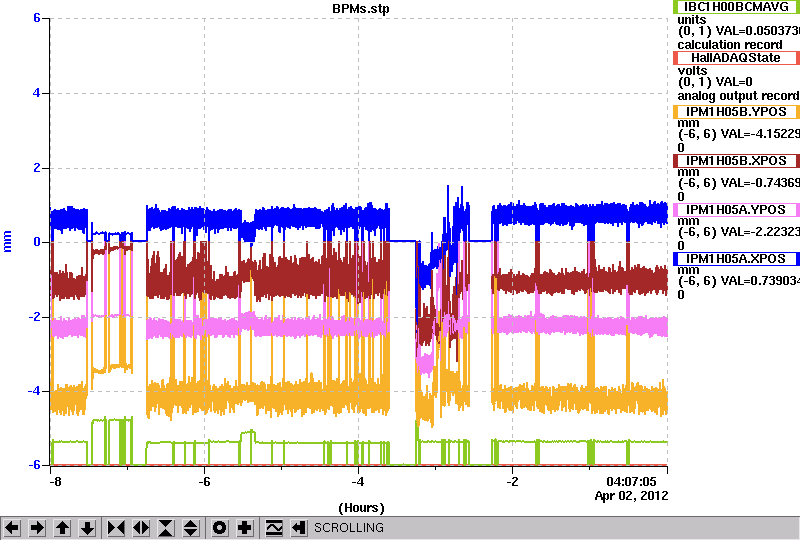Zoom in Y axis with the hourglass-shaped icon
800x540 pixels.
click(166, 528)
